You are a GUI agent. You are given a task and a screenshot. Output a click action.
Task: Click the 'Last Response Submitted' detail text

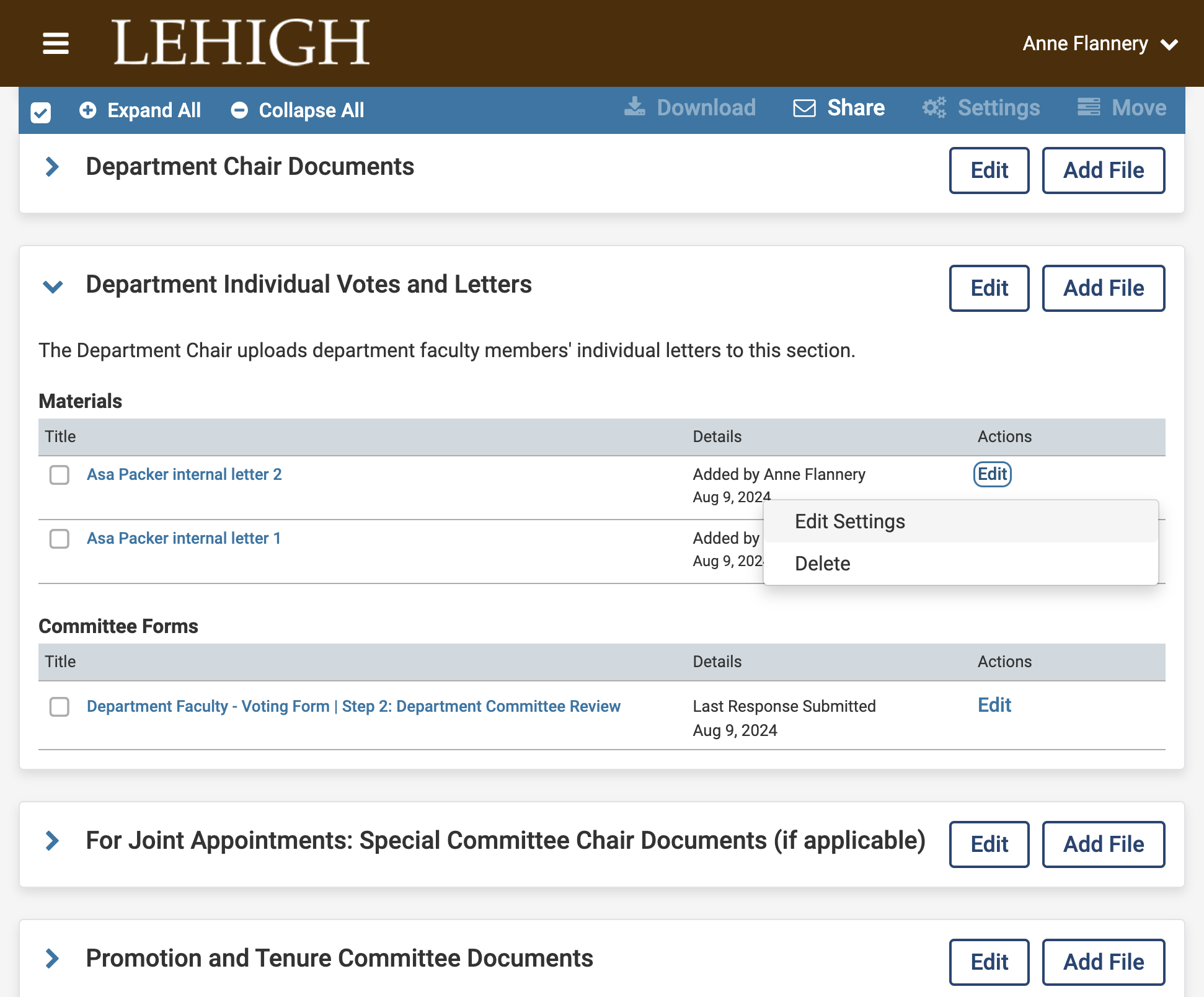tap(784, 706)
